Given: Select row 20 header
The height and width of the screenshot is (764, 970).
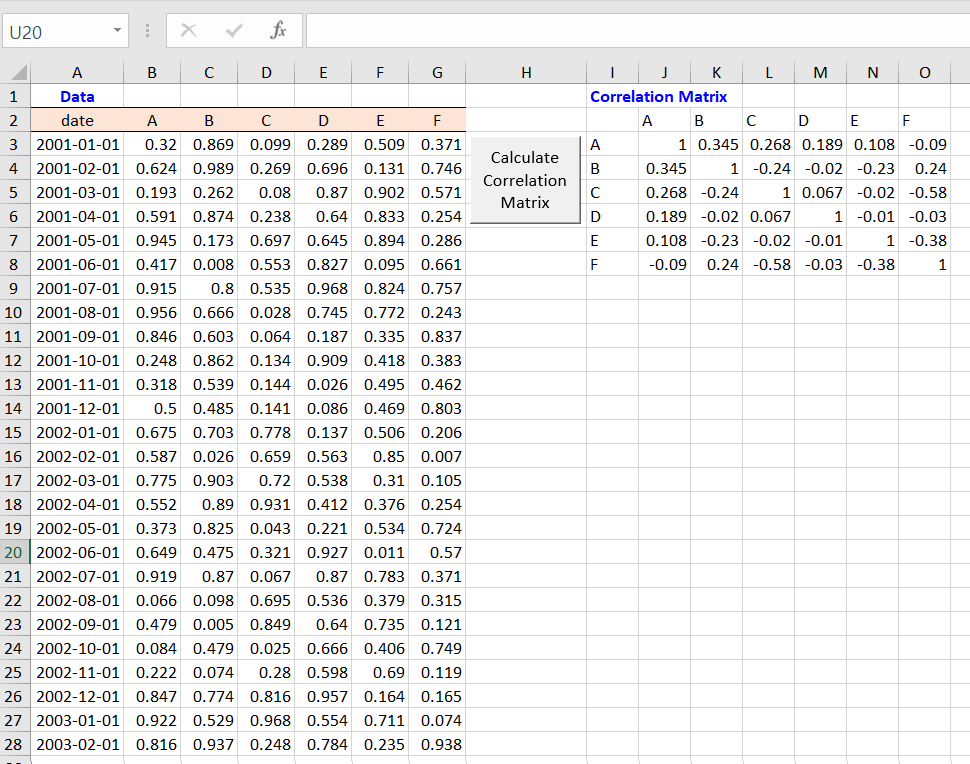Looking at the screenshot, I should coord(15,552).
